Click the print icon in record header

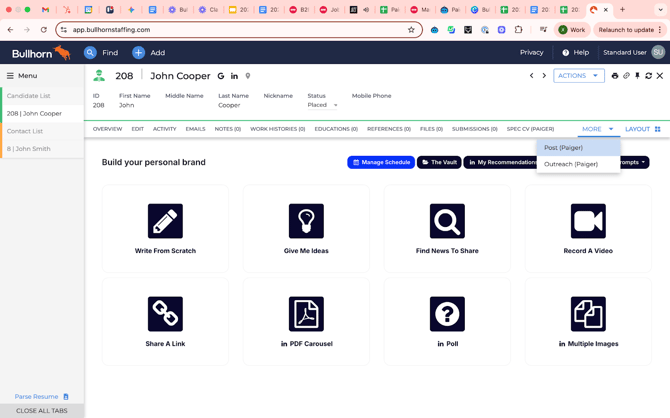tap(615, 76)
